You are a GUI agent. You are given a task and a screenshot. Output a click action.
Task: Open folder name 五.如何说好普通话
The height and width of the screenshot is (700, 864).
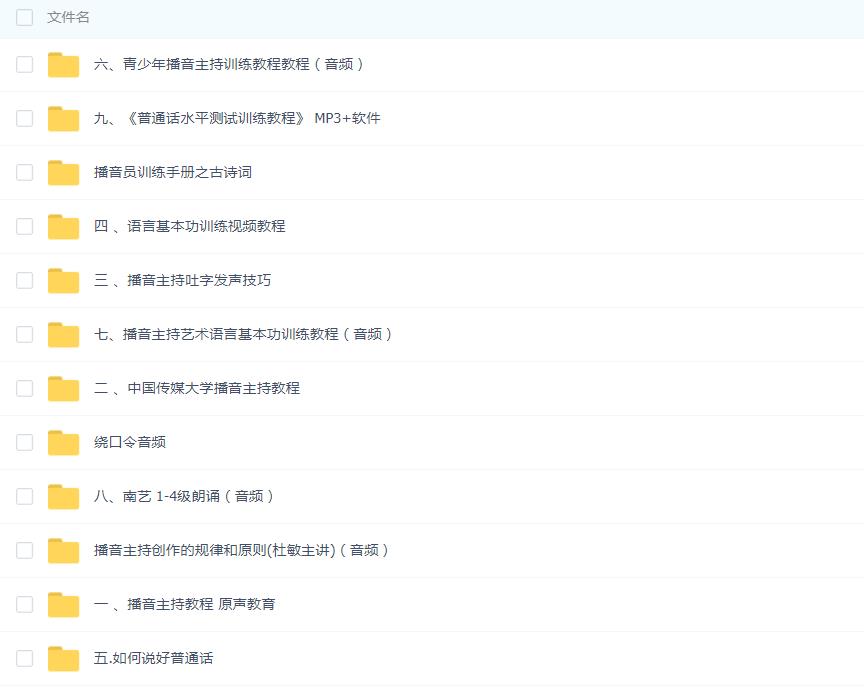154,659
